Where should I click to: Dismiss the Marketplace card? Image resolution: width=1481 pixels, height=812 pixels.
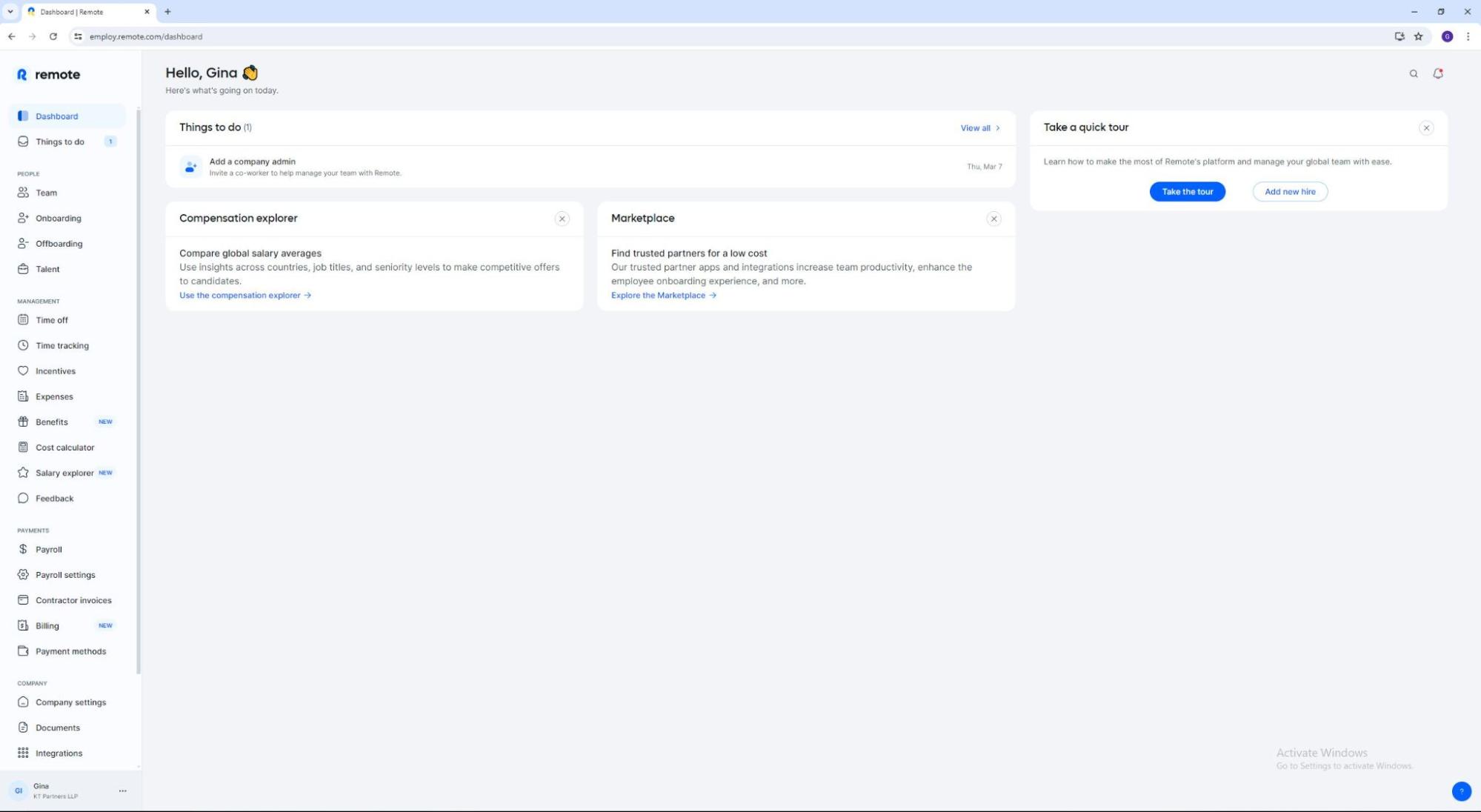pyautogui.click(x=994, y=219)
